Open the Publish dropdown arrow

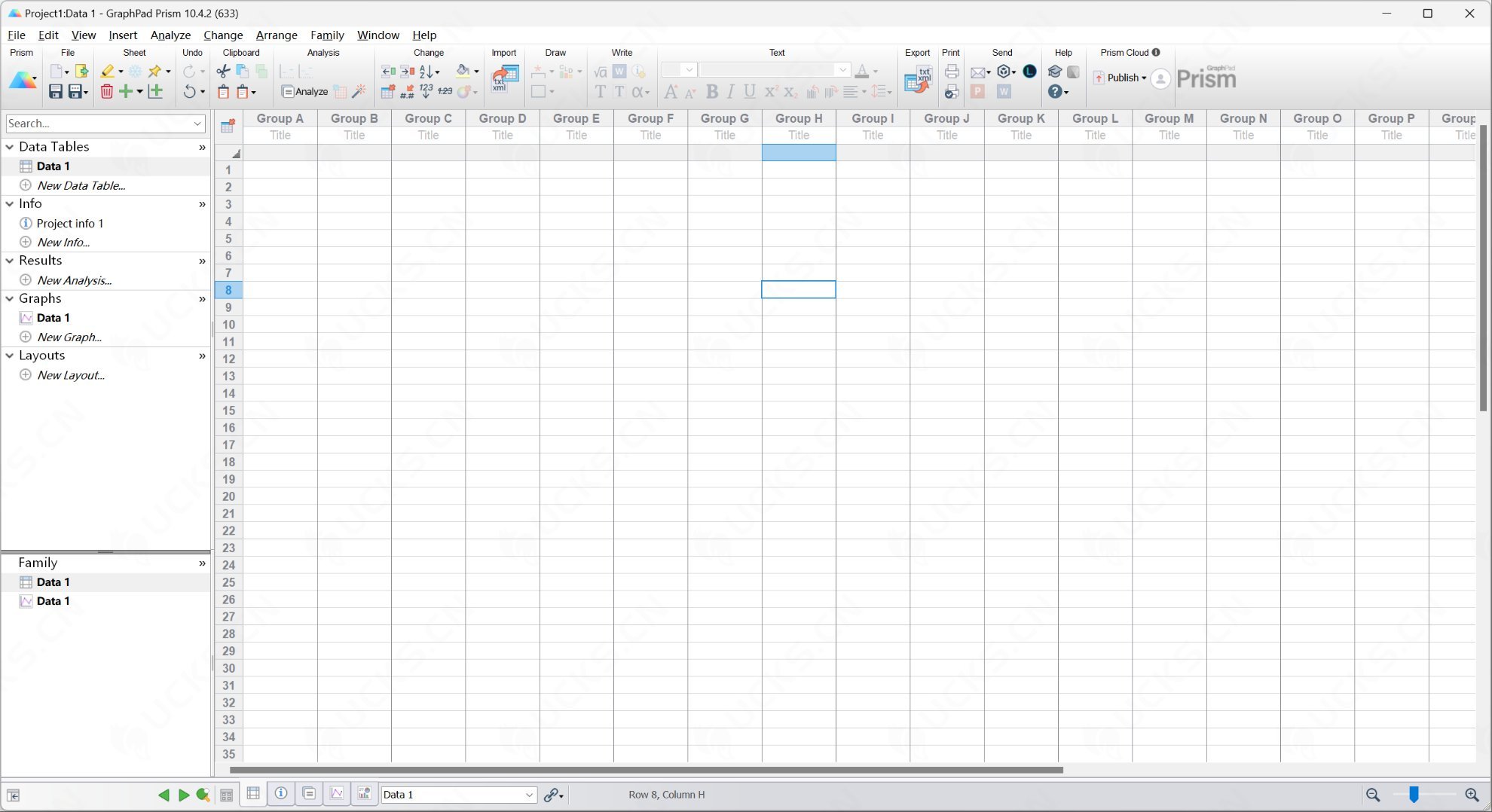[1144, 78]
